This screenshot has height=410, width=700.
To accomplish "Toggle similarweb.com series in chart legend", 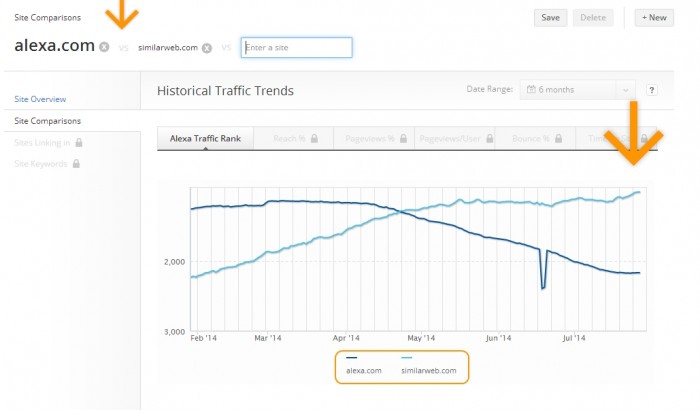I will pos(428,371).
